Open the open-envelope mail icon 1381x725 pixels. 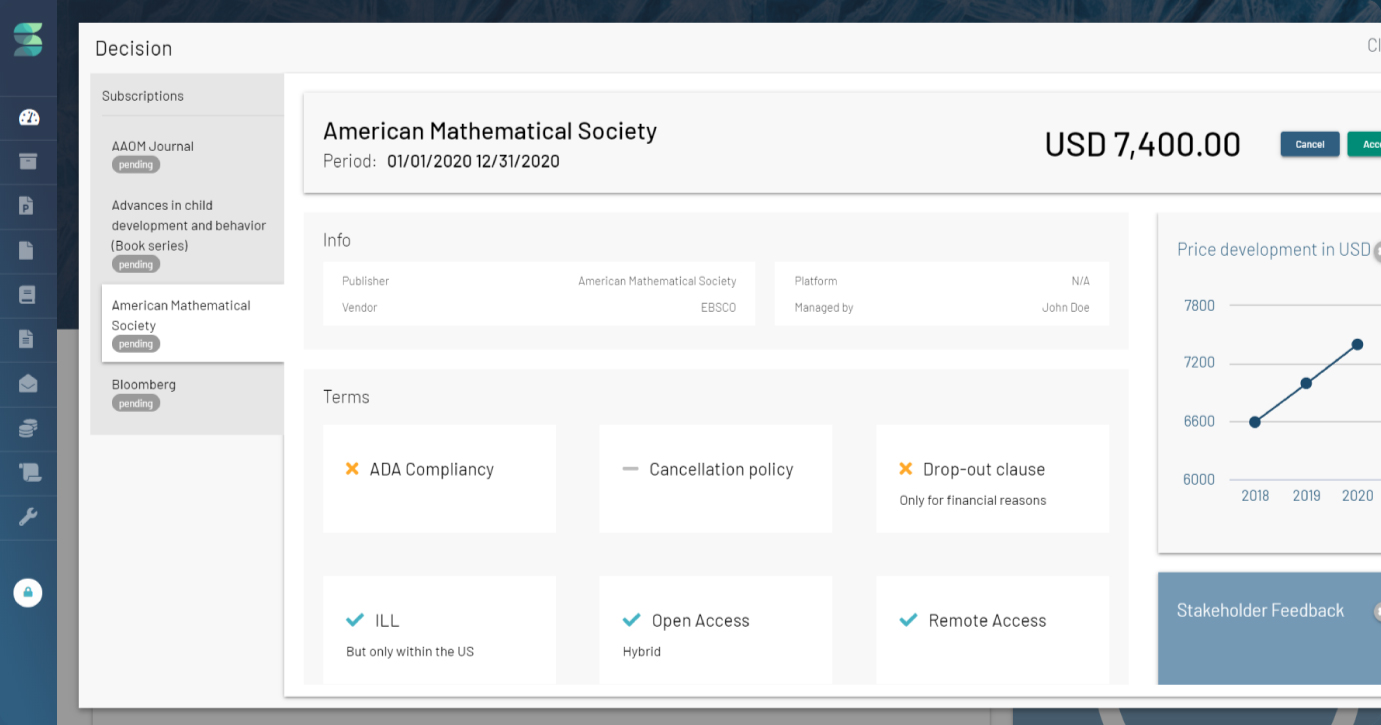(x=28, y=384)
